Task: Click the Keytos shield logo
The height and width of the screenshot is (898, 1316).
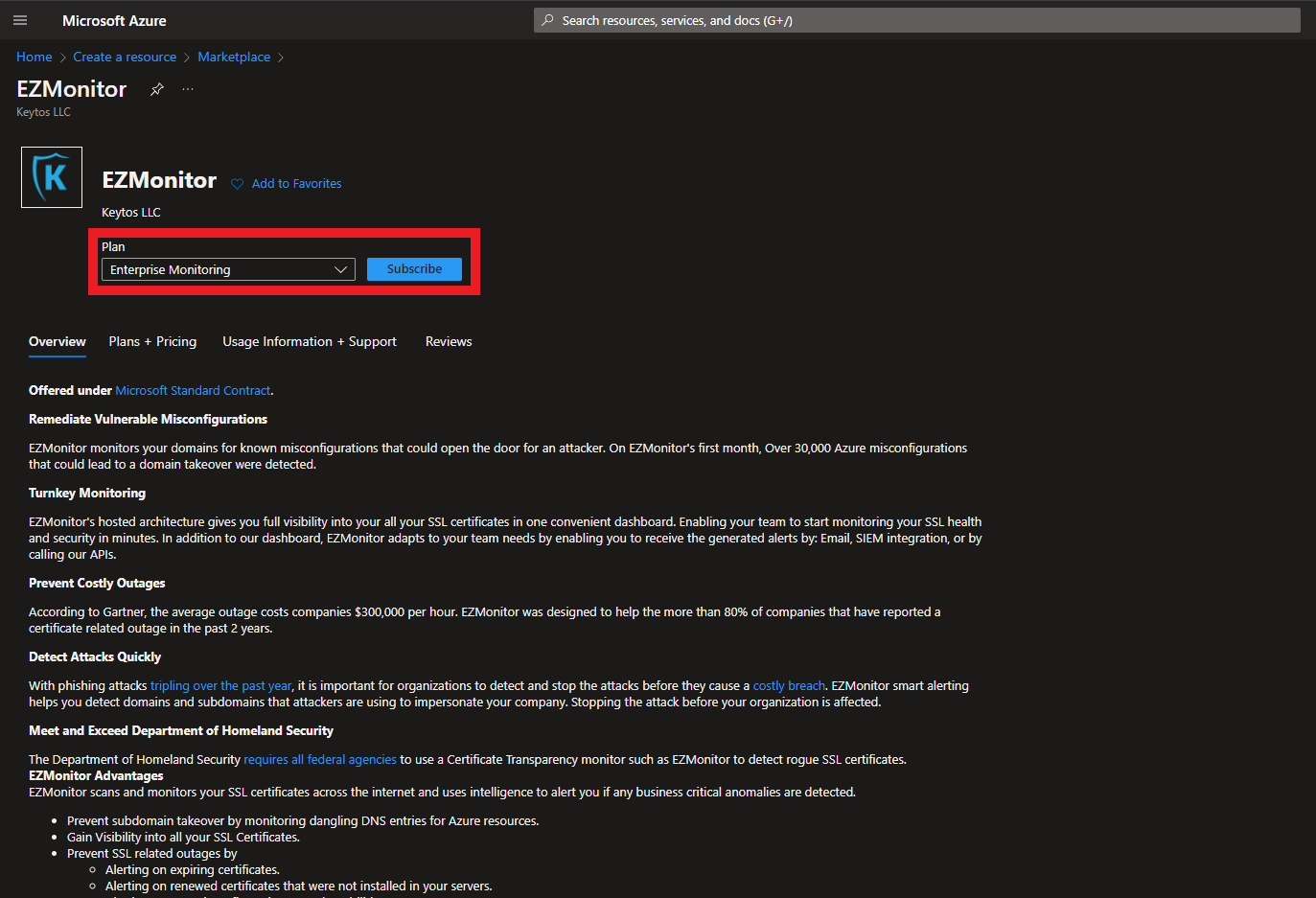Action: coord(52,177)
